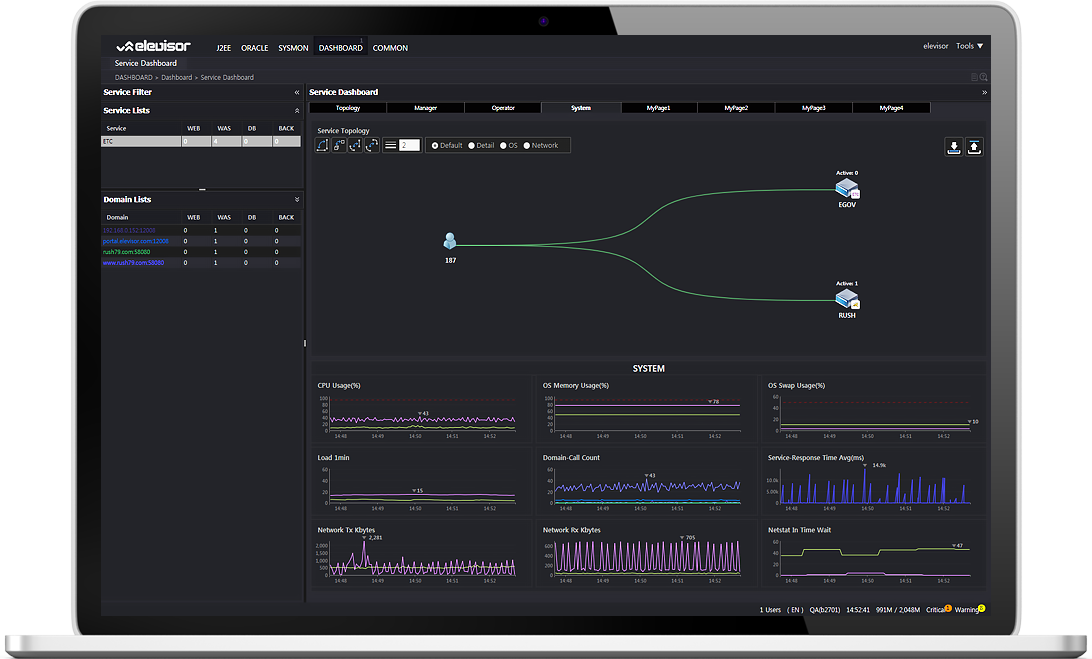Screen dimensions: 1092x659
Task: Click the upload topology icon
Action: point(974,147)
